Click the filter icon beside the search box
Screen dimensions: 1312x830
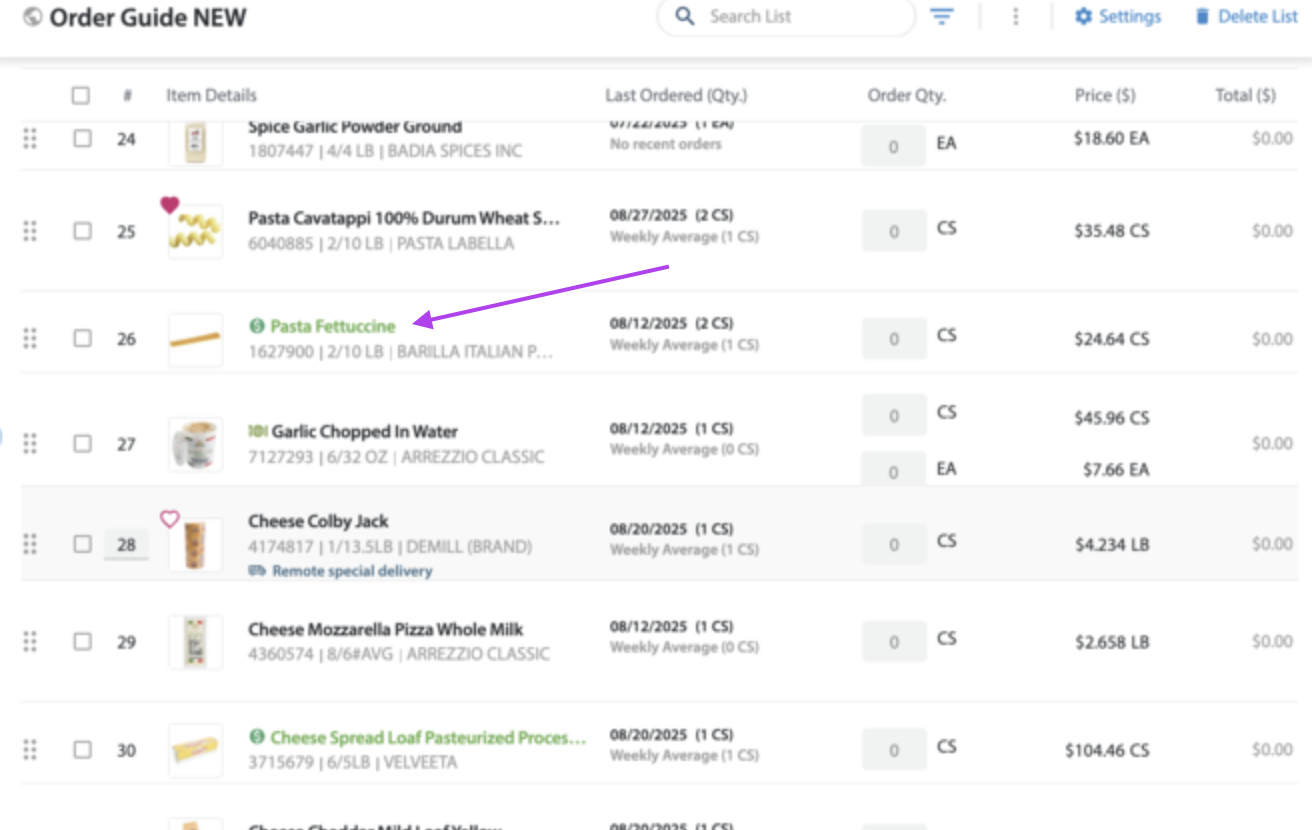click(942, 17)
